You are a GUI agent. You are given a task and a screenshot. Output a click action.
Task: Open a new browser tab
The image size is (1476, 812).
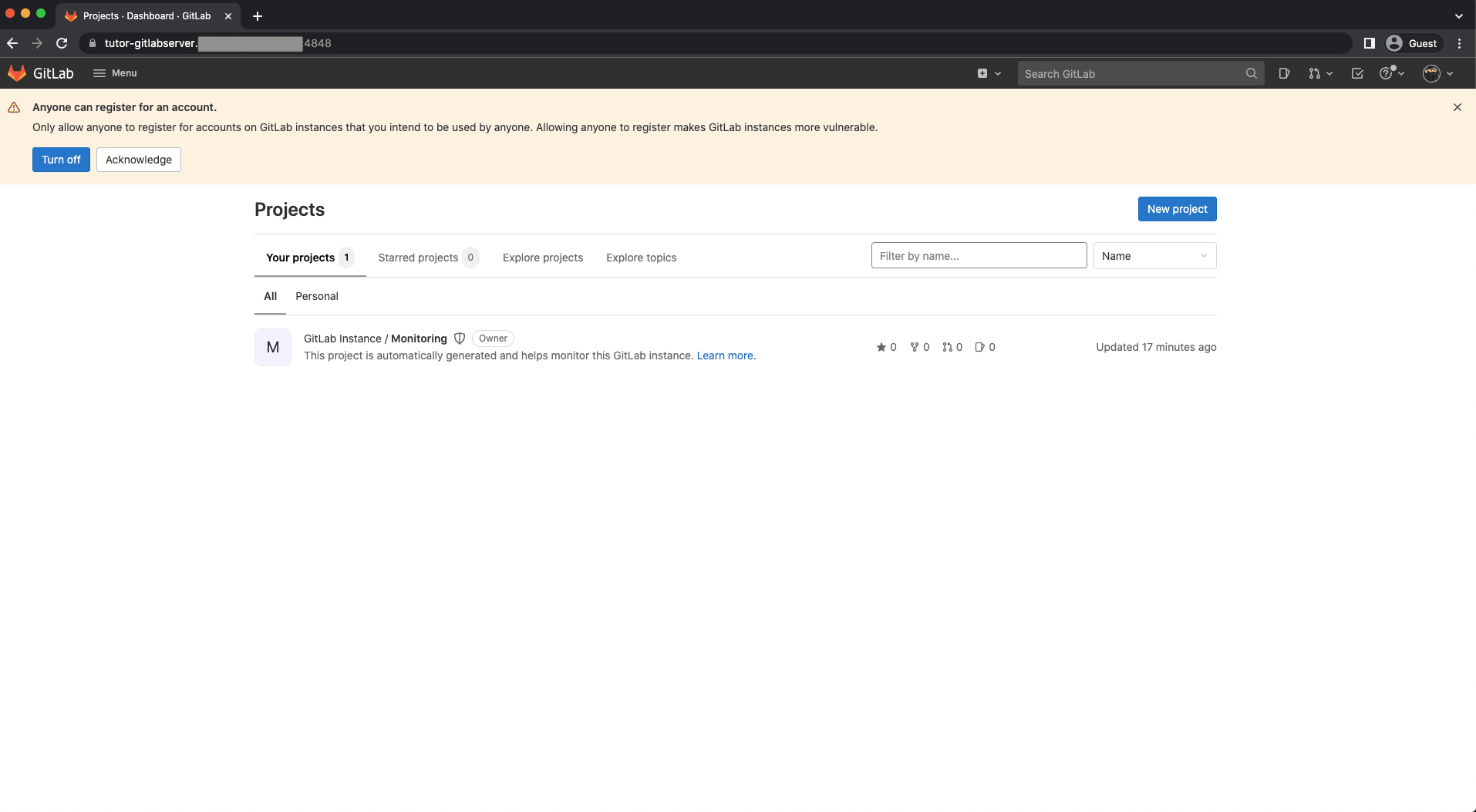(258, 15)
